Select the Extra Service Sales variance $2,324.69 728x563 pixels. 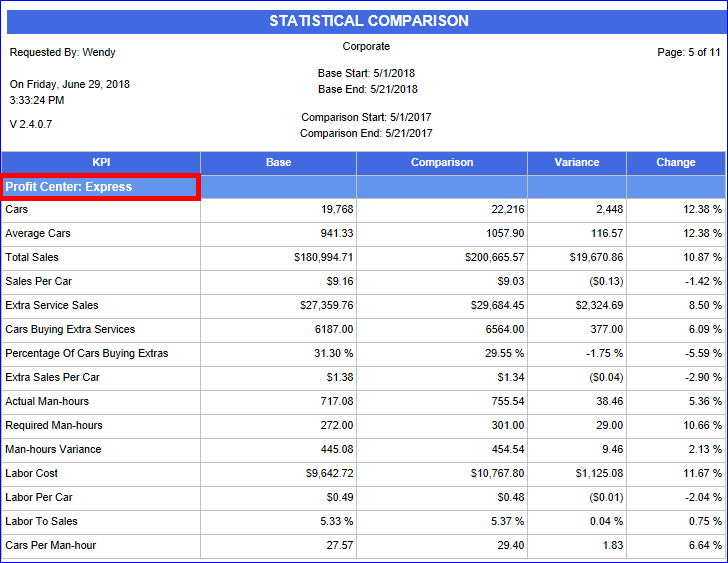594,306
